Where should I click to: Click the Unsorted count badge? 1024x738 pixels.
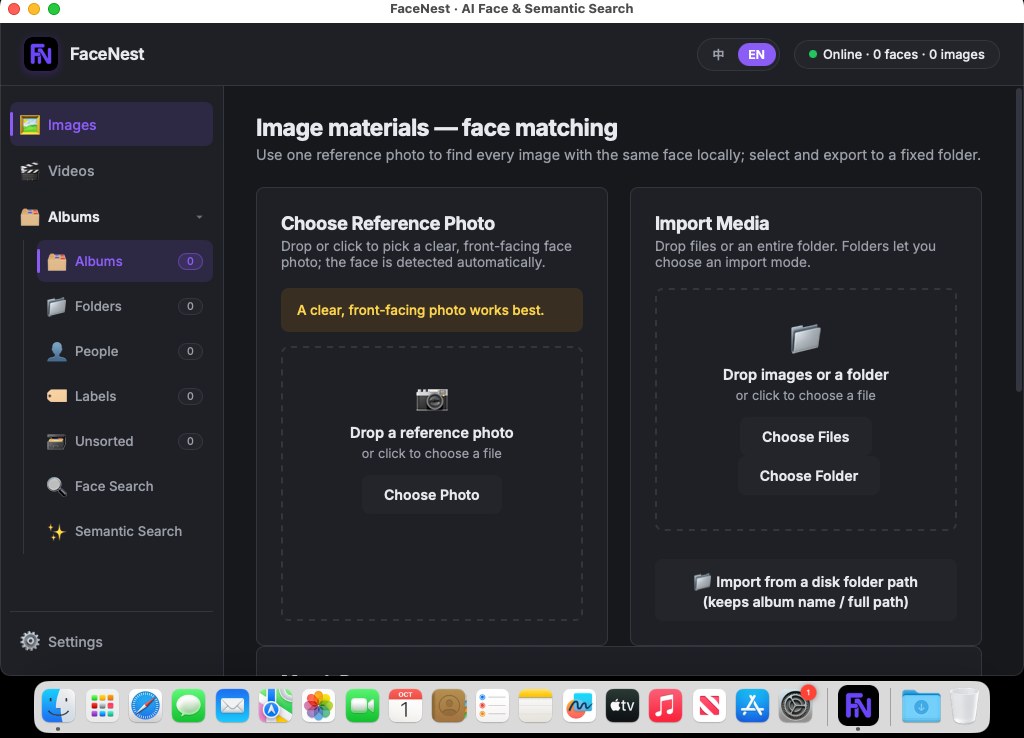[x=190, y=441]
